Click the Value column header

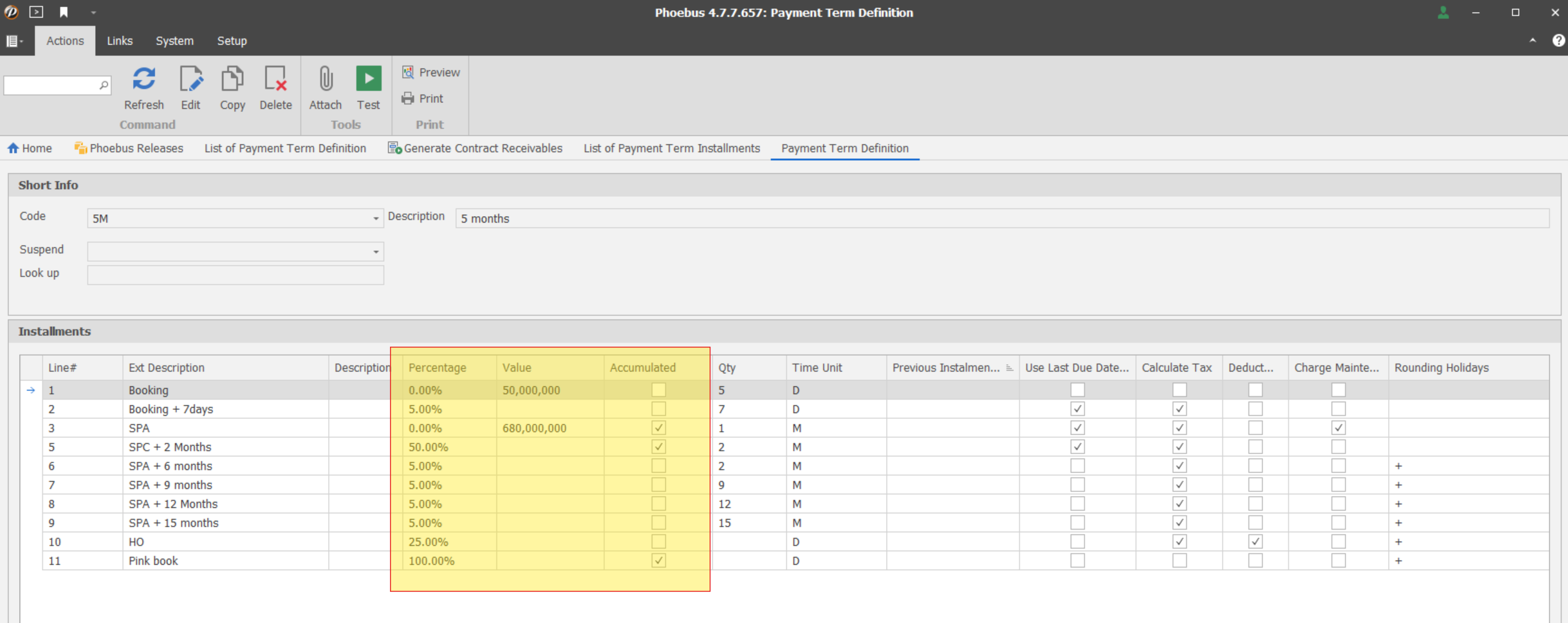click(550, 368)
